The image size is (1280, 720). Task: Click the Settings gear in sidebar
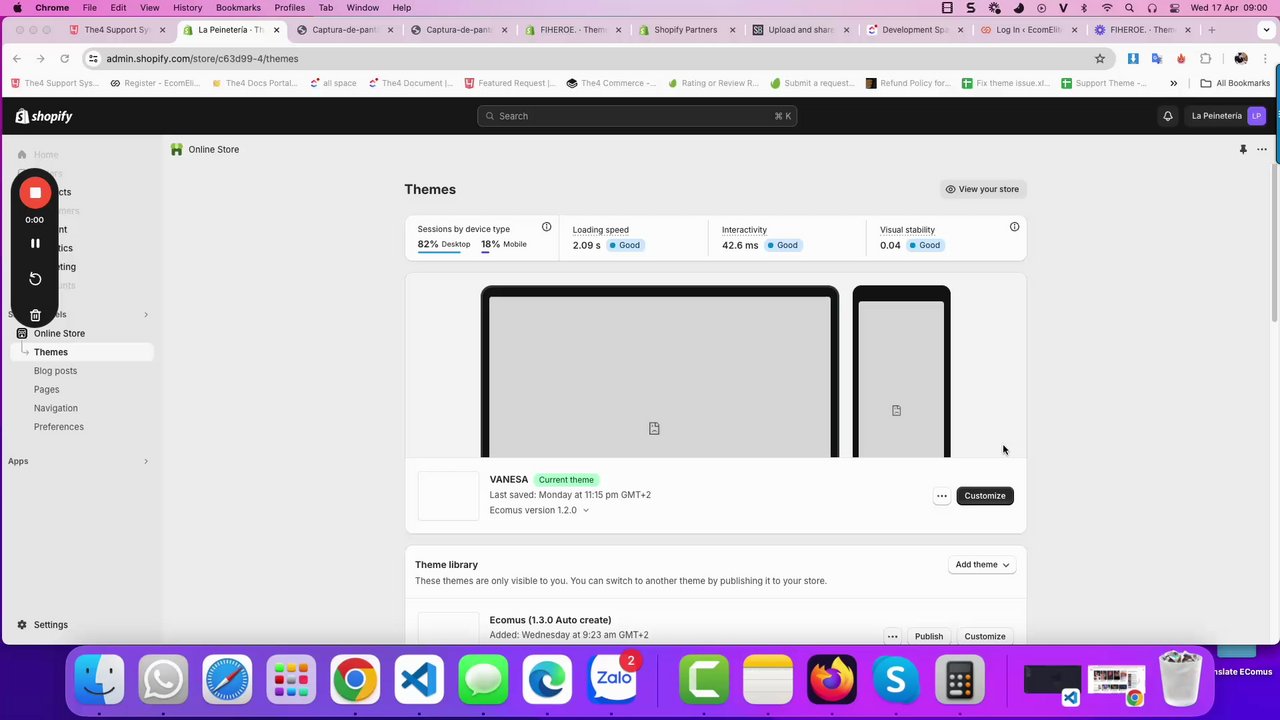21,625
